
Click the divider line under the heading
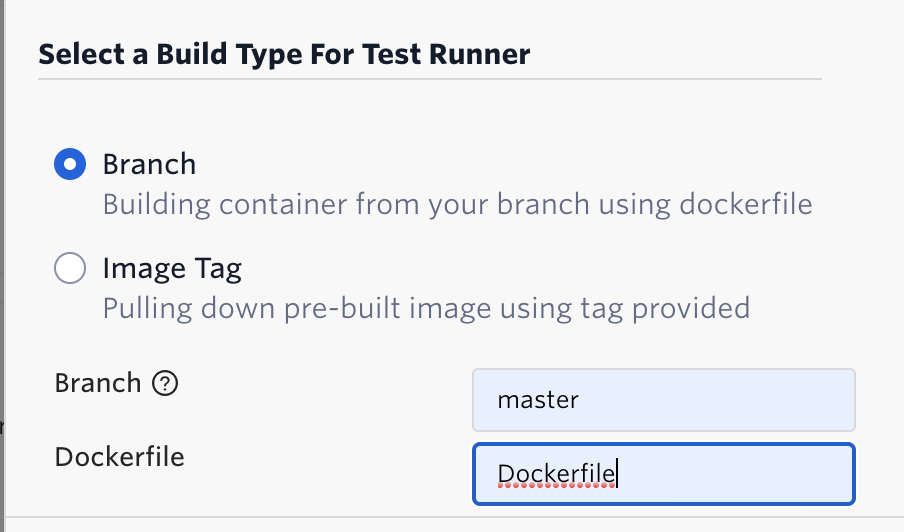tap(430, 79)
